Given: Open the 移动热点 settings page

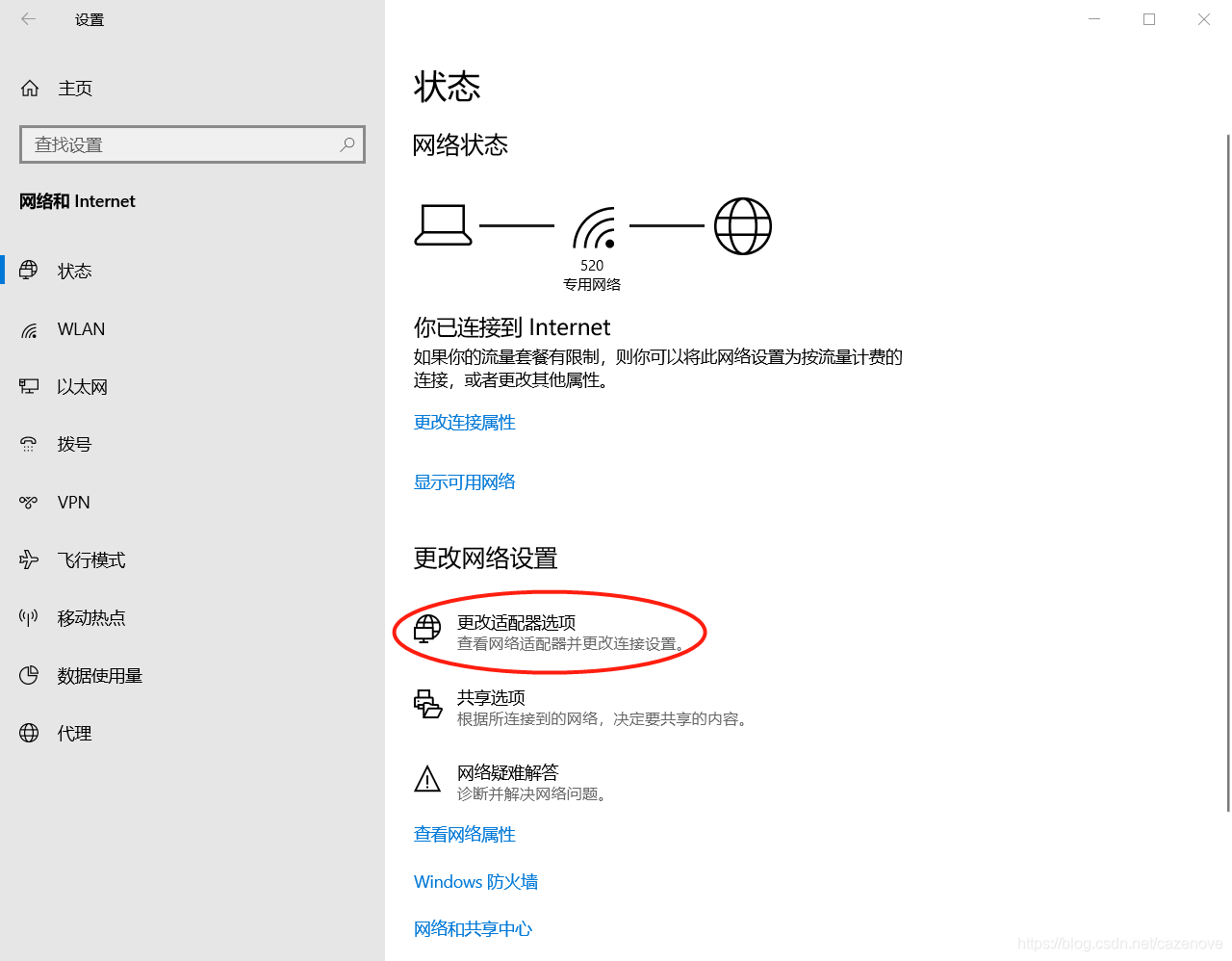Looking at the screenshot, I should [x=192, y=618].
